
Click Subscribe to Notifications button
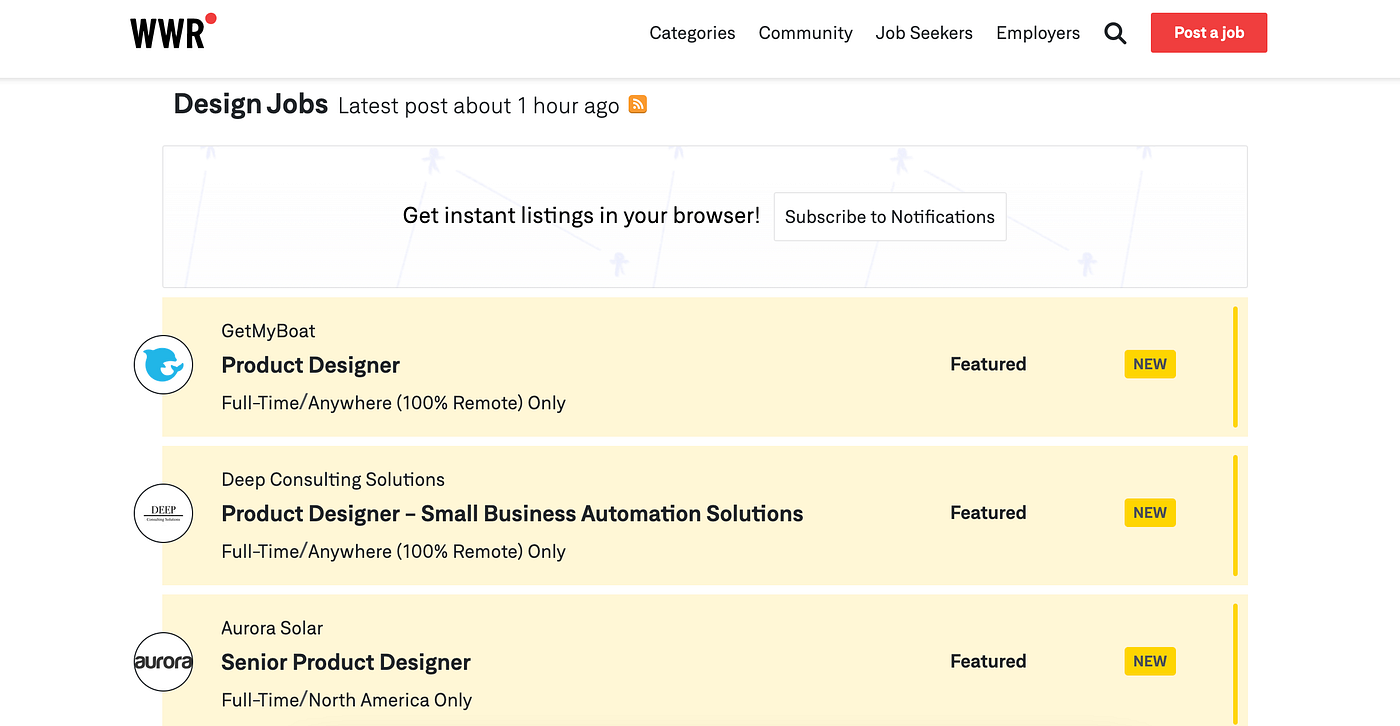tap(889, 217)
